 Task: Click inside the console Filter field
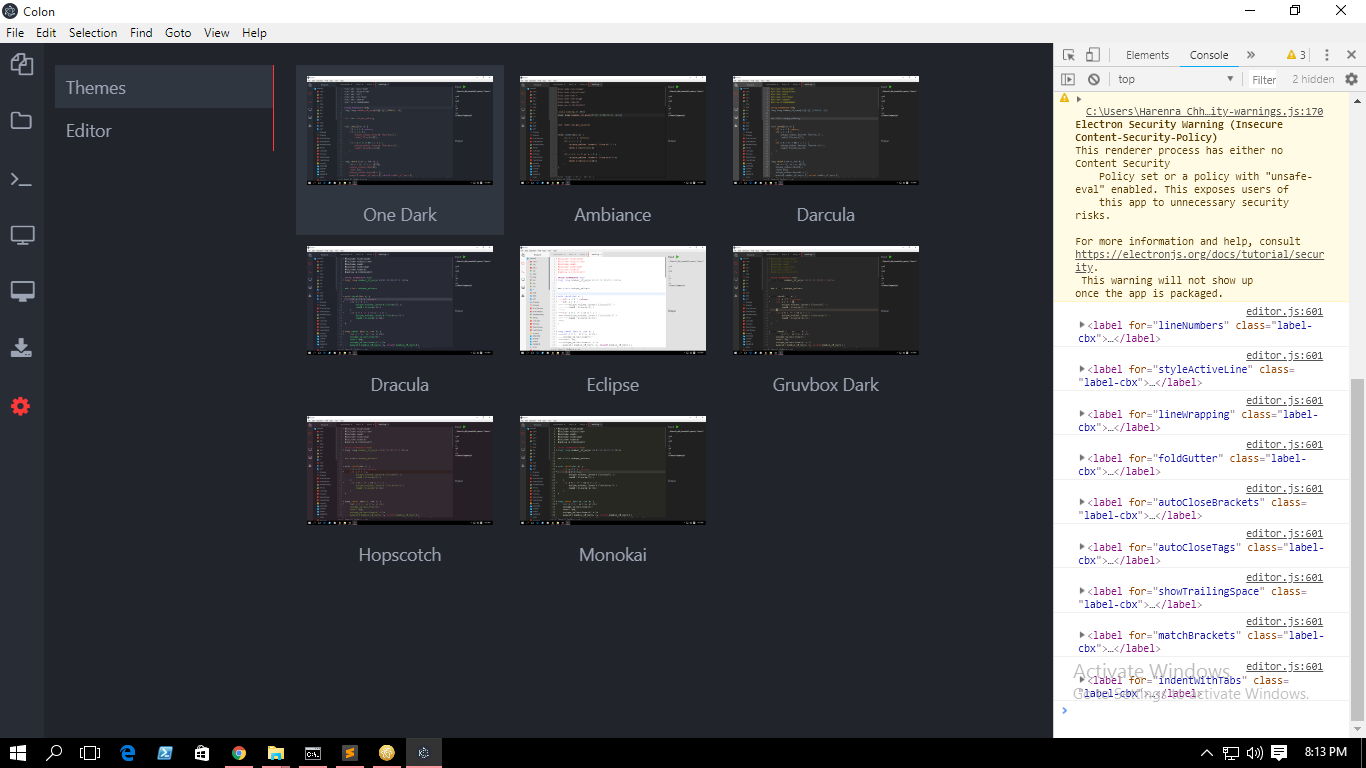1264,78
